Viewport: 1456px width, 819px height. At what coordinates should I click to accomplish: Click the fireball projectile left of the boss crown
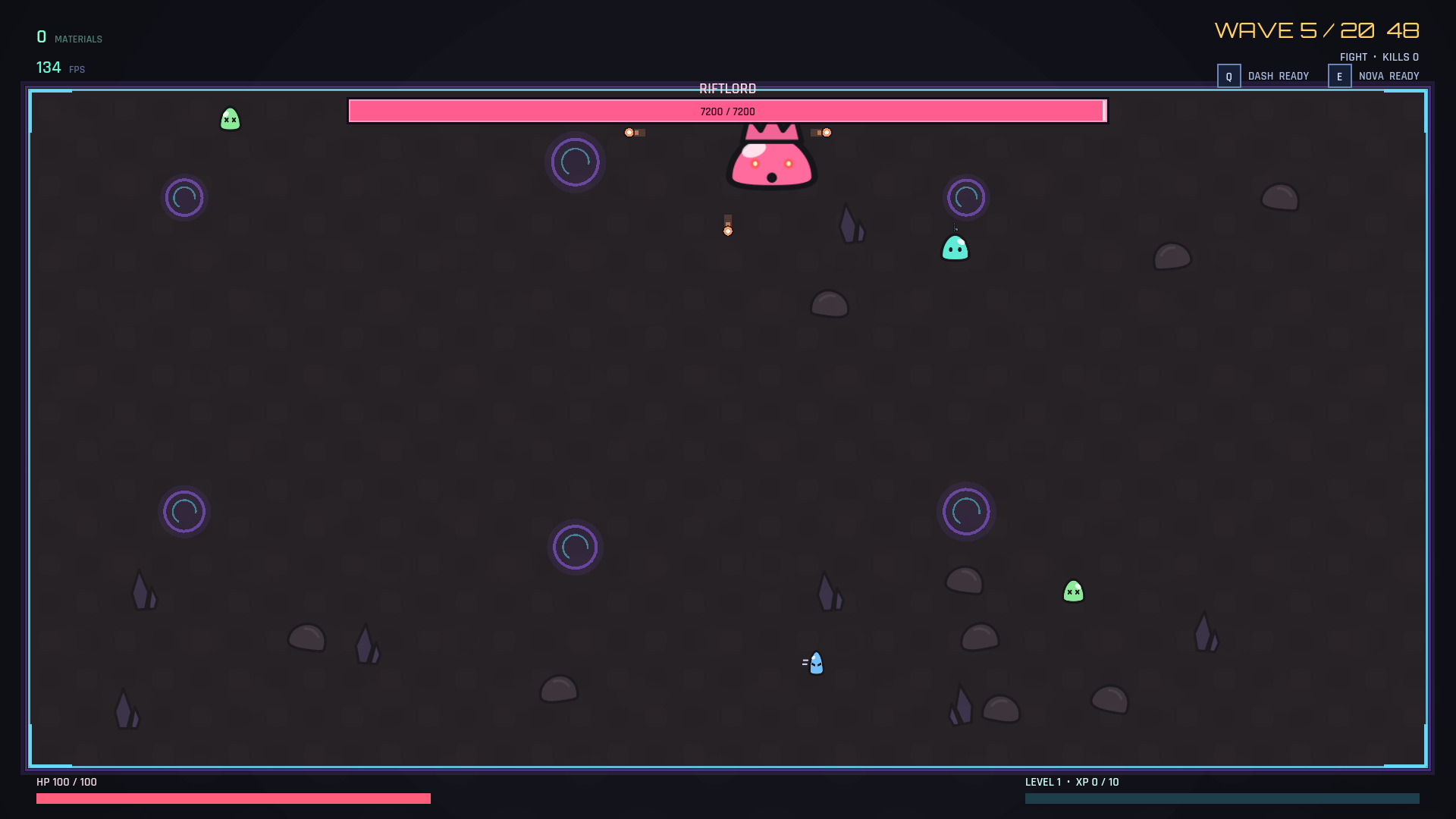tap(635, 133)
